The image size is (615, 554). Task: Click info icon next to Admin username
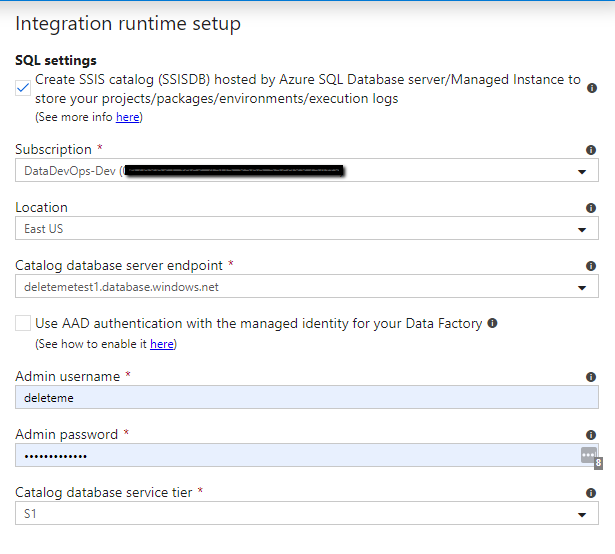point(591,377)
